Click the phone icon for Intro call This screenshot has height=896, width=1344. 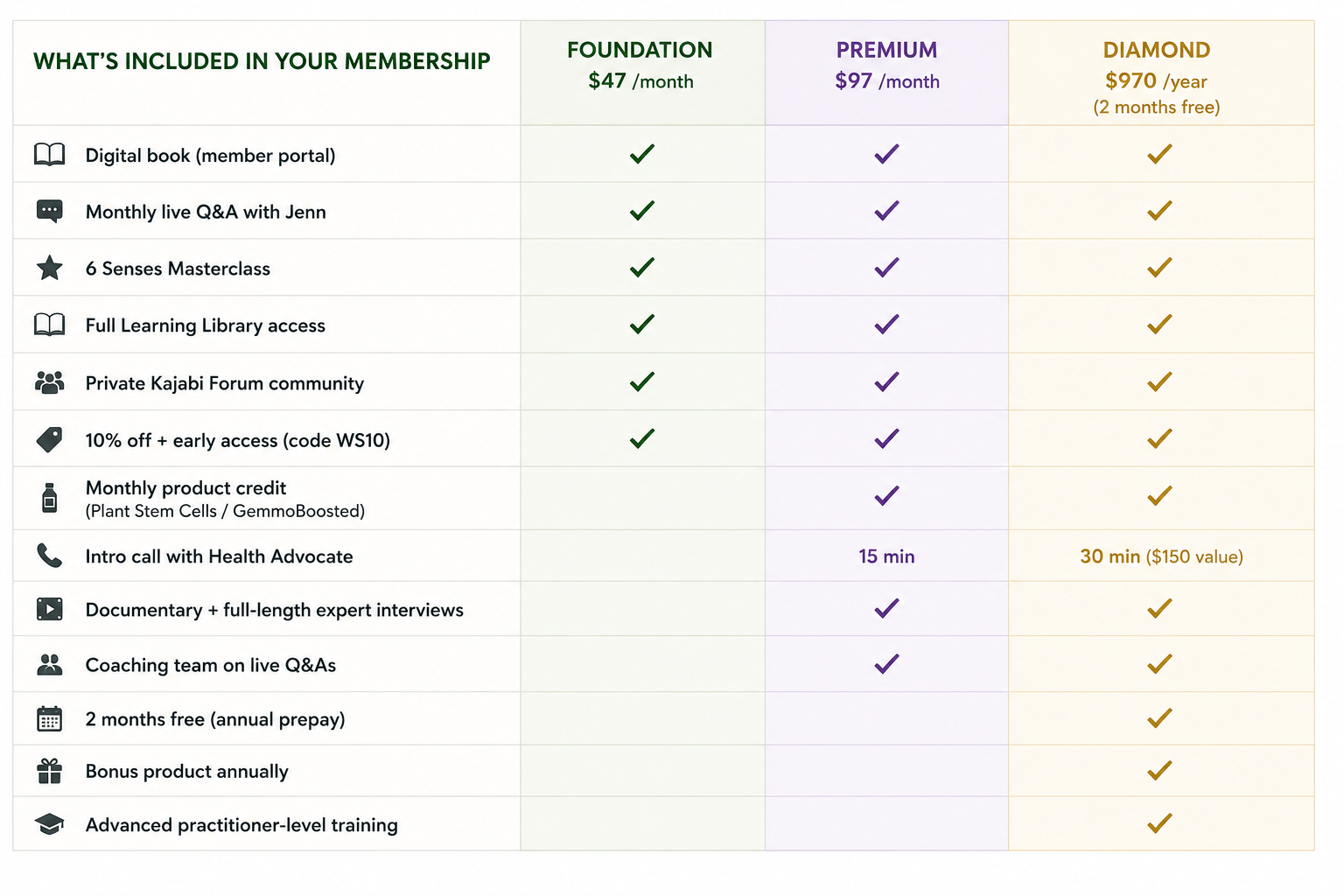(49, 556)
